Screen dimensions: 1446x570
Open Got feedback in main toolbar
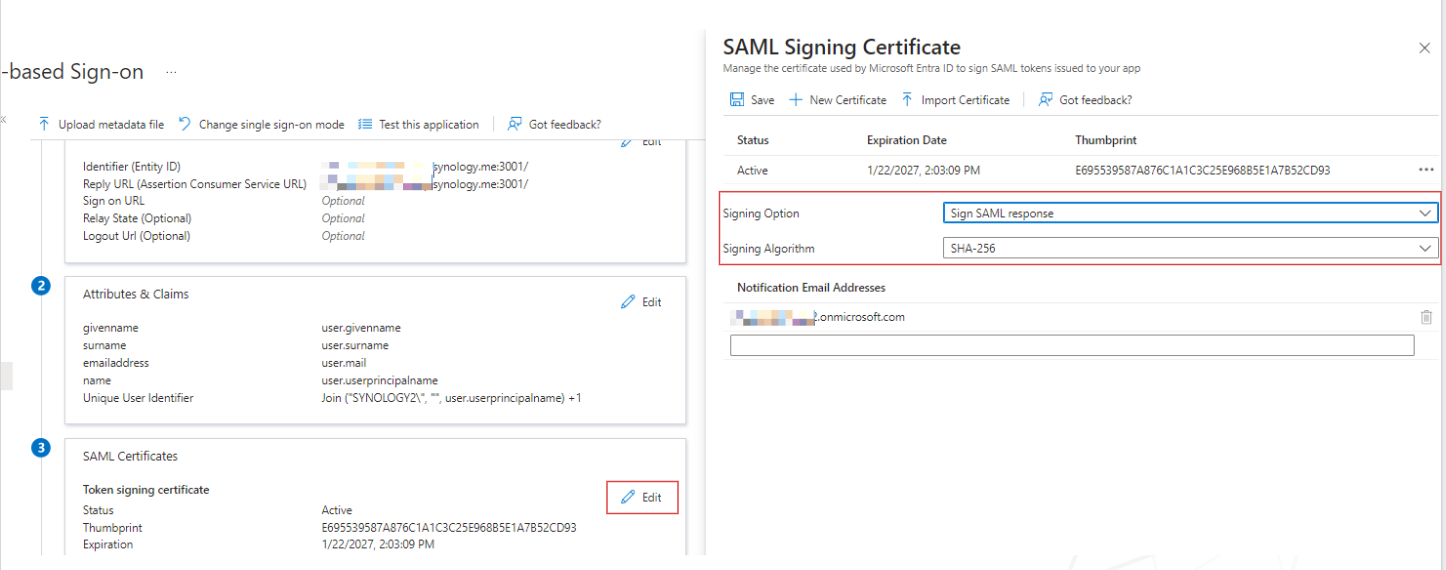(x=555, y=125)
